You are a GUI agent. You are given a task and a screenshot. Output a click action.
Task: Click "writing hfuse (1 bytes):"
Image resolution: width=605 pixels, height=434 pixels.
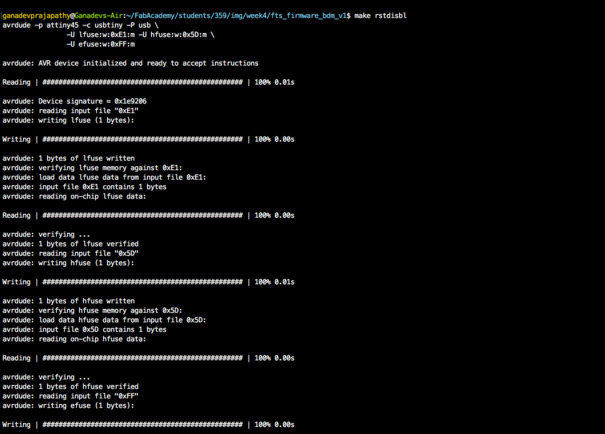[86, 263]
